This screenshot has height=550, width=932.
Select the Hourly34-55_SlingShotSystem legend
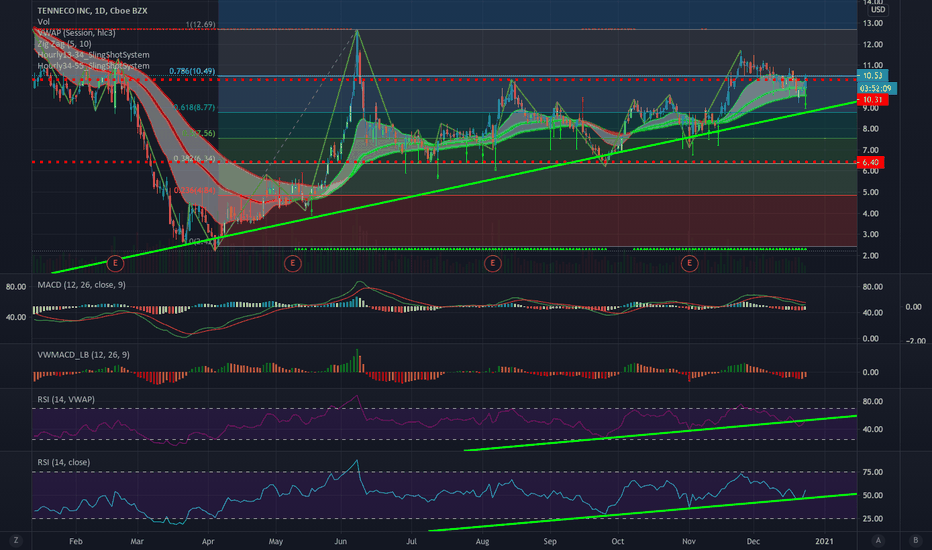(x=93, y=66)
